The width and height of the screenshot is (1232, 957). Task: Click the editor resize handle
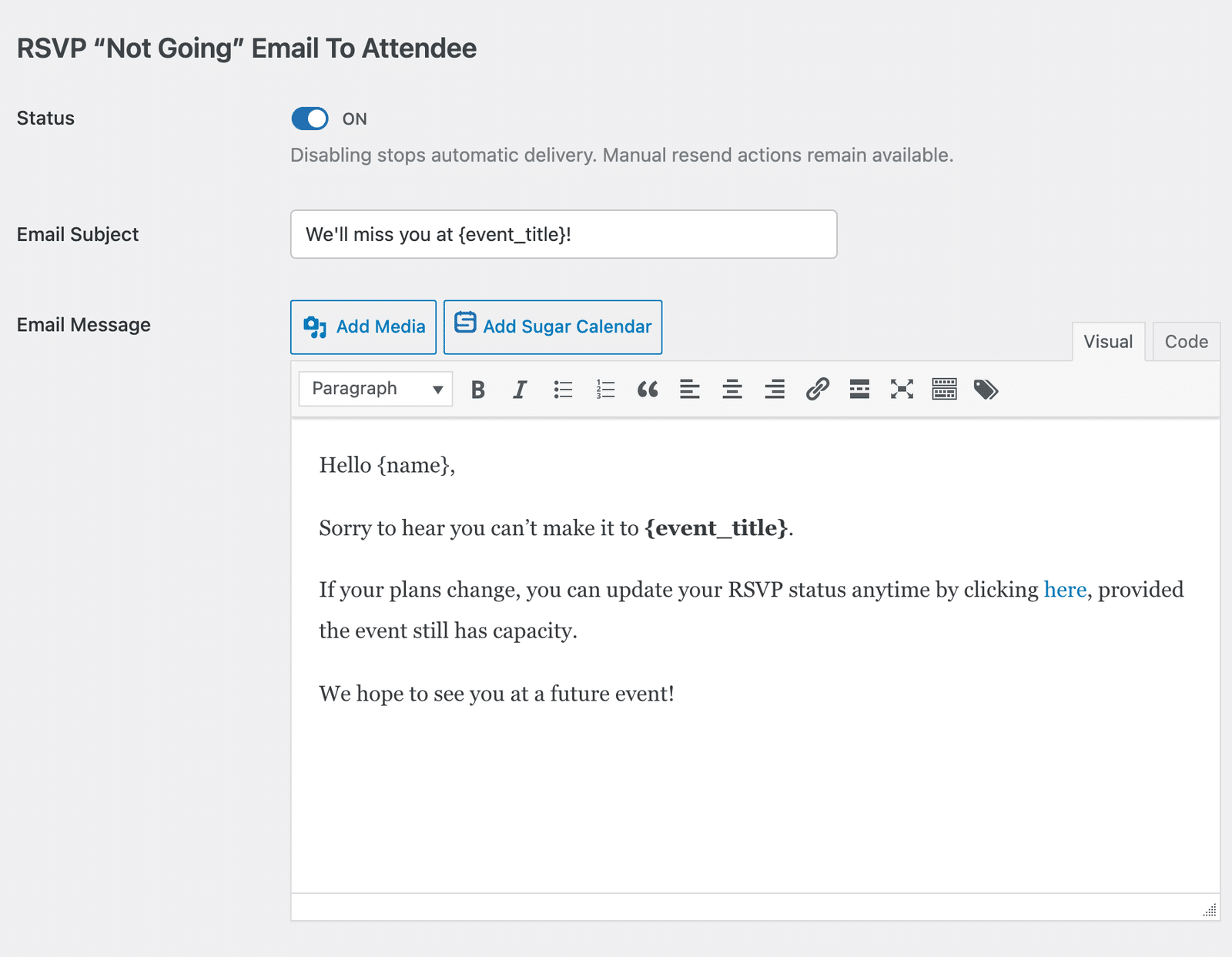pos(1210,910)
